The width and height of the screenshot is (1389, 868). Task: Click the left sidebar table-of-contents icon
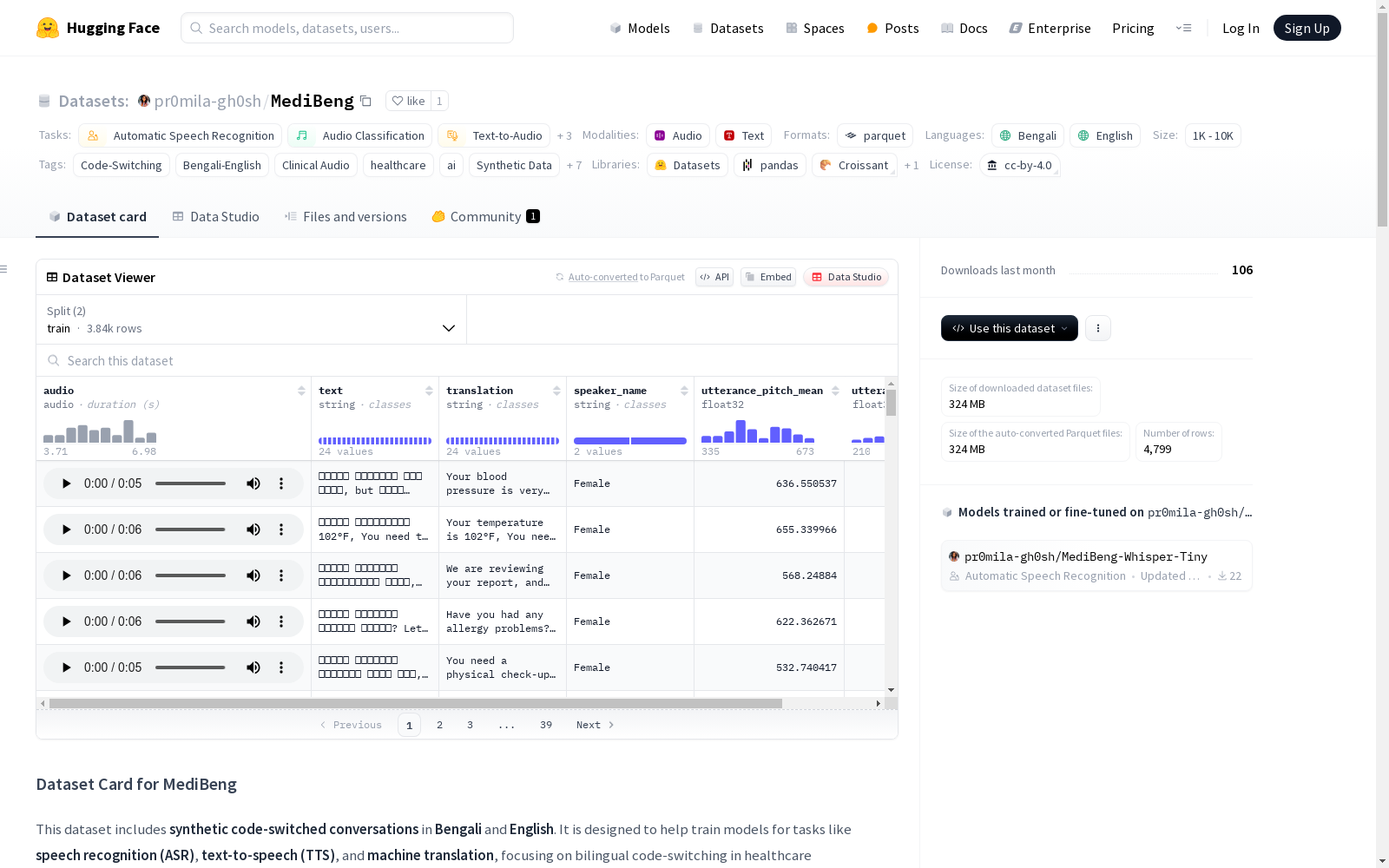coord(3,269)
